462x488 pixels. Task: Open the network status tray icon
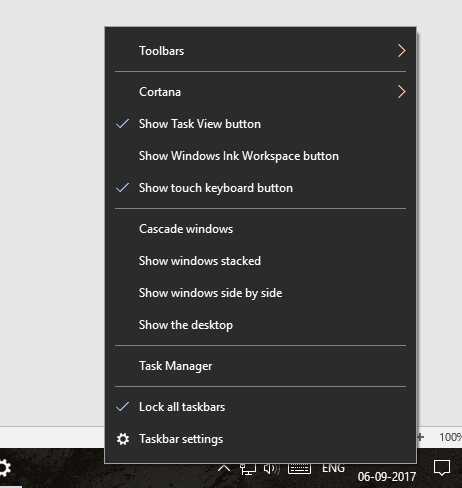click(248, 469)
